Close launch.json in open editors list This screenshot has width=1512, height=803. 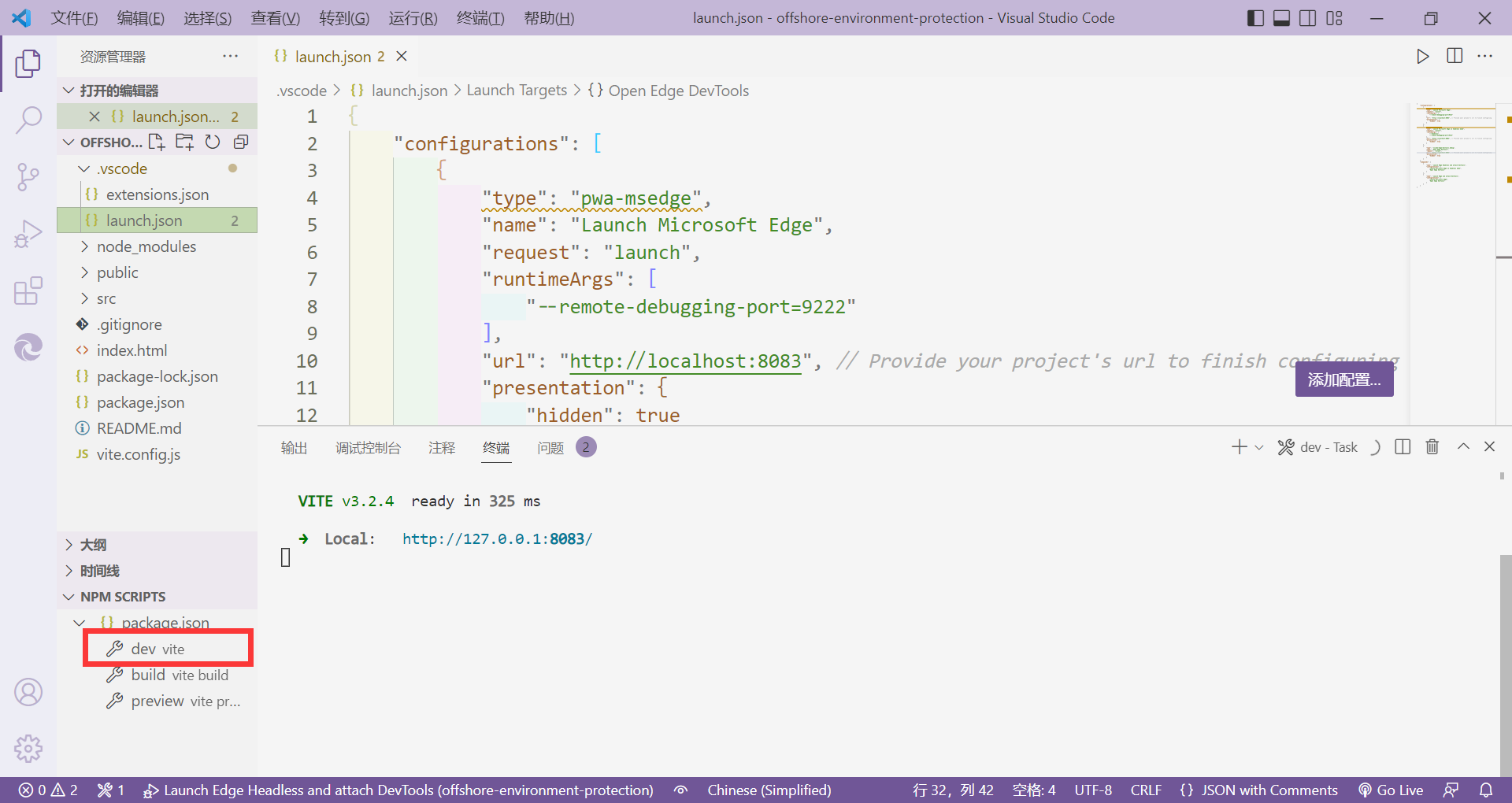(x=94, y=117)
